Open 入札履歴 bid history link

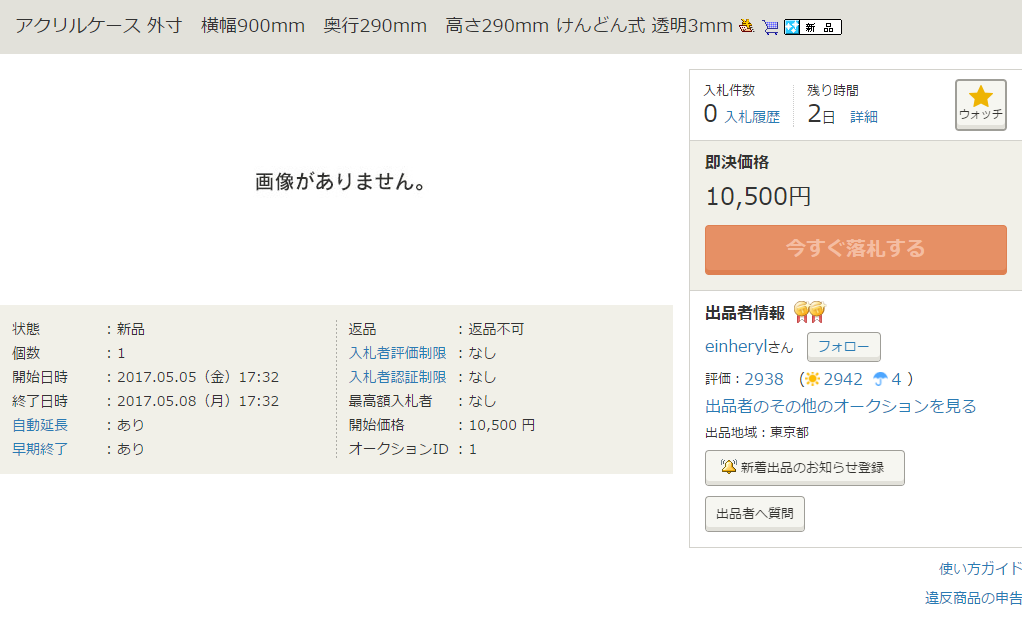pos(752,117)
